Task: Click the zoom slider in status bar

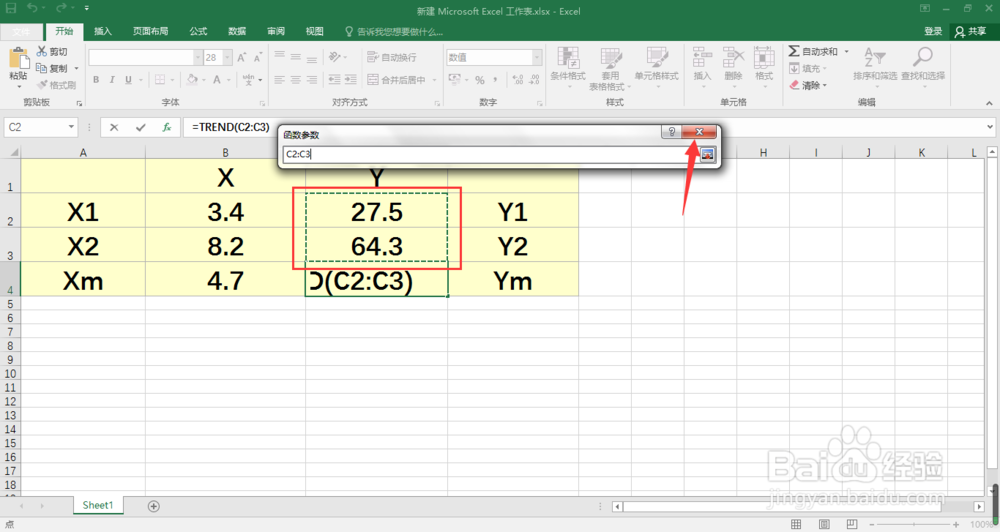Action: [913, 524]
